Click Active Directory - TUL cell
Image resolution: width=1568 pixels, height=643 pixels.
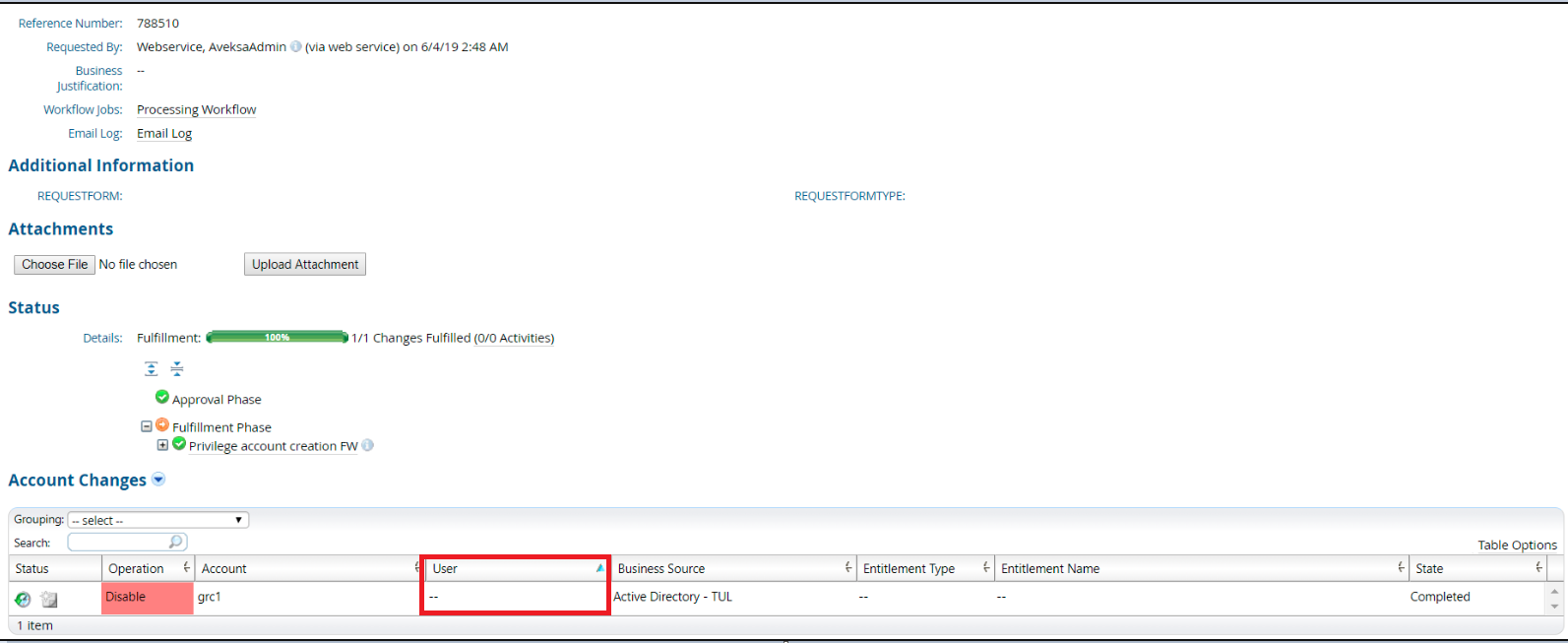732,598
